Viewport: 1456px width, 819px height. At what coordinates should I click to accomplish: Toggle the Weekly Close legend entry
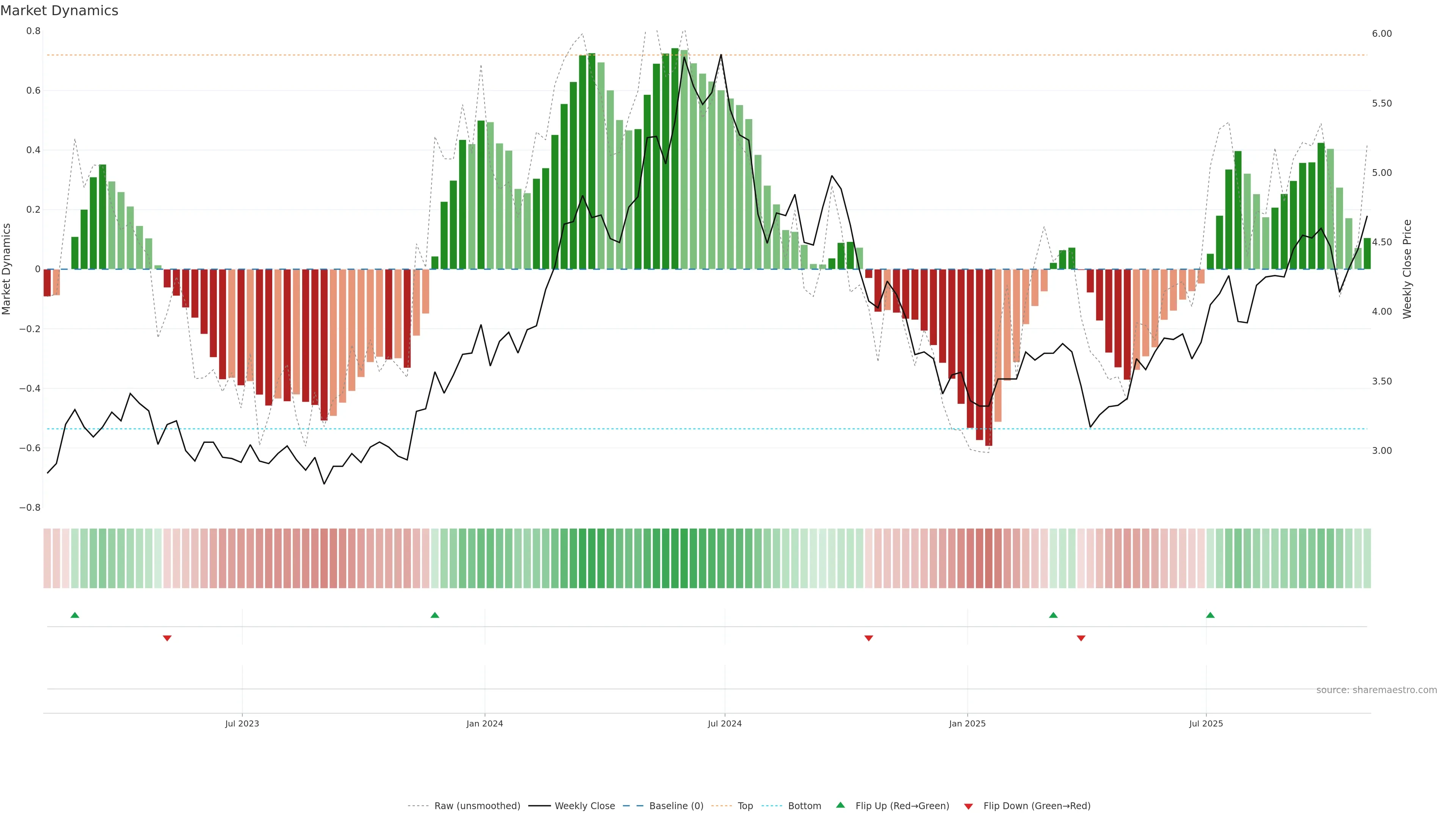pyautogui.click(x=584, y=806)
